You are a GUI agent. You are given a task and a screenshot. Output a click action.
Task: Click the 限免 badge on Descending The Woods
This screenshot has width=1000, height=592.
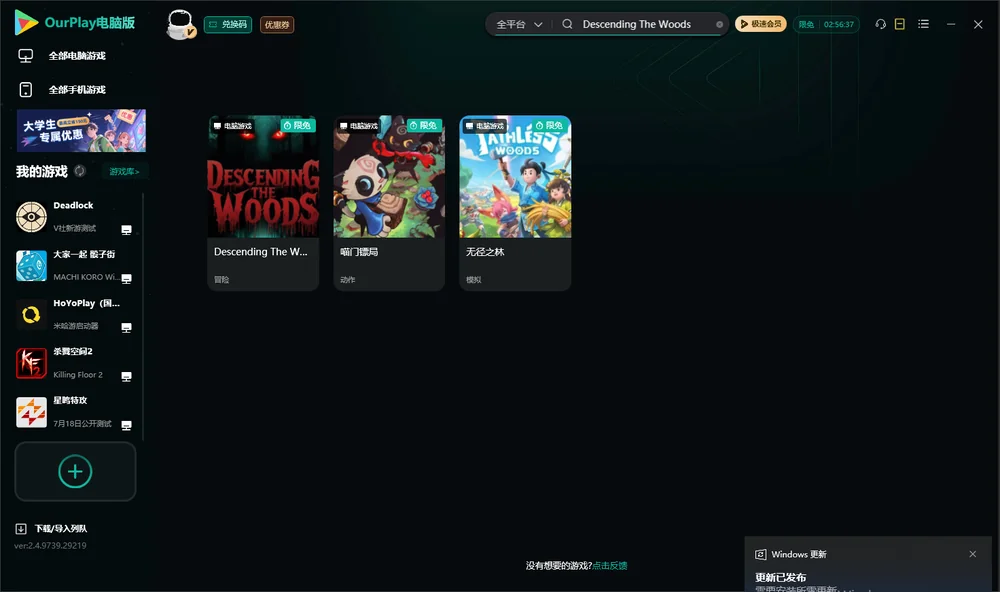tap(298, 126)
